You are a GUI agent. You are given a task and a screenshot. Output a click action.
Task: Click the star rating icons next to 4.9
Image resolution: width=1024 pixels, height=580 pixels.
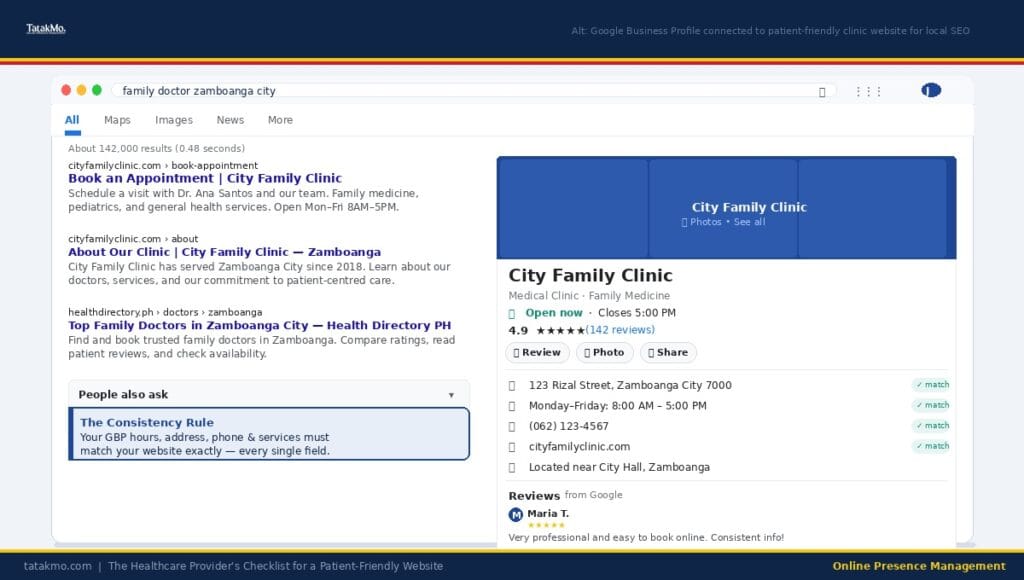[560, 330]
